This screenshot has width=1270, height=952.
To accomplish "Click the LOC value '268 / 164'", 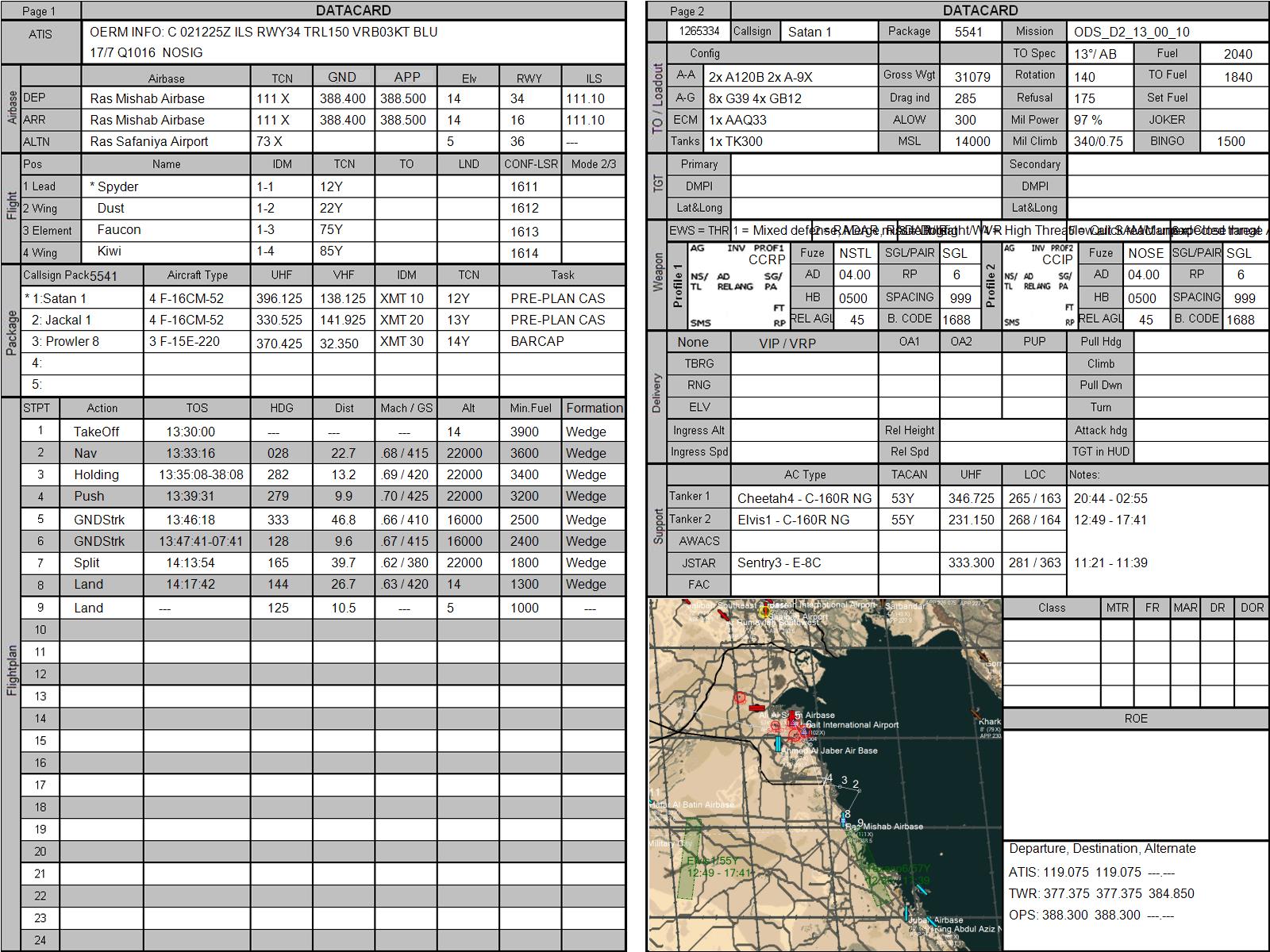I will point(1034,520).
